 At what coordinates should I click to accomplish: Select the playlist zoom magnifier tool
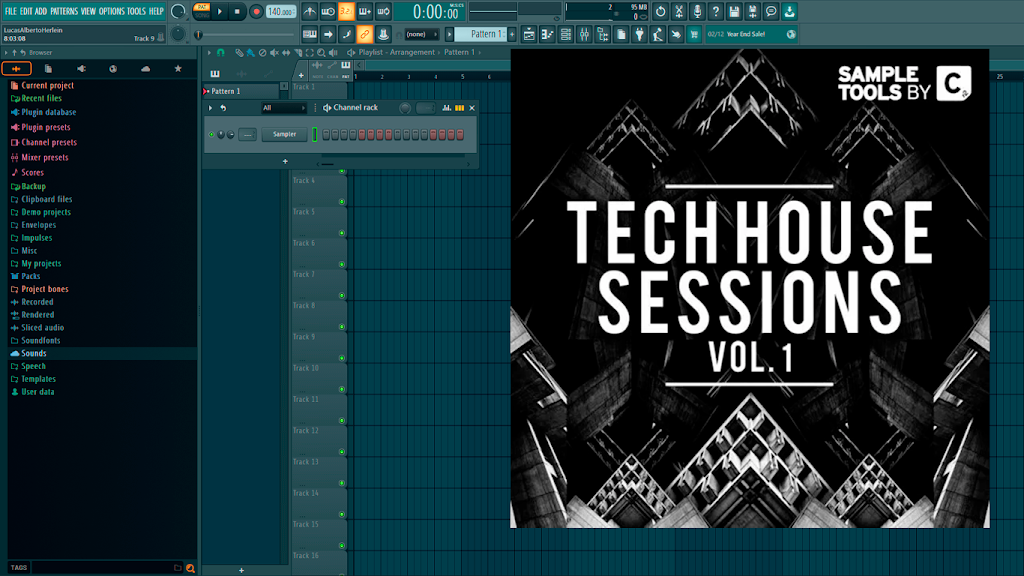(x=321, y=52)
